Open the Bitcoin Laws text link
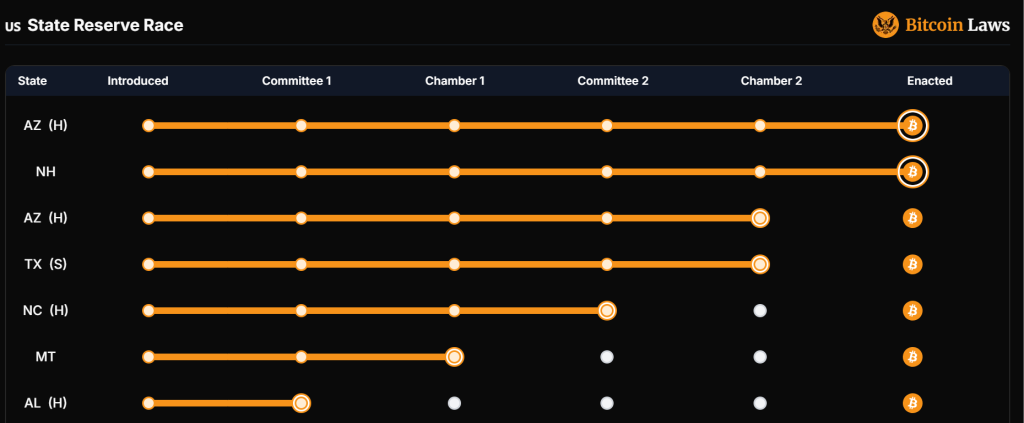The width and height of the screenshot is (1024, 423). (957, 25)
